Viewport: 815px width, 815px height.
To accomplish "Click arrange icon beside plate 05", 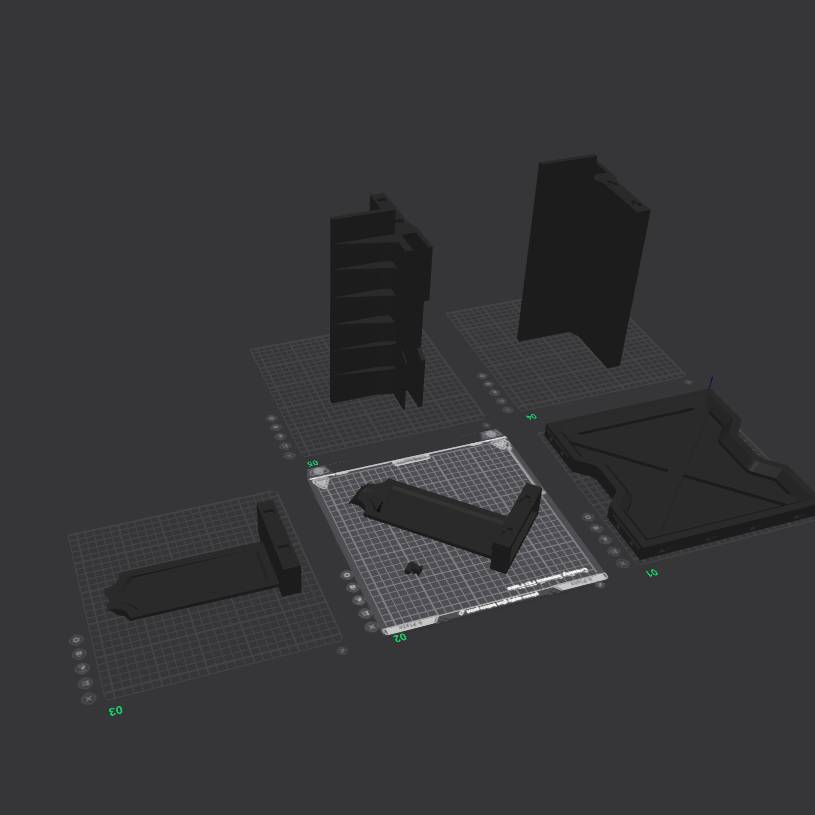I will click(280, 437).
